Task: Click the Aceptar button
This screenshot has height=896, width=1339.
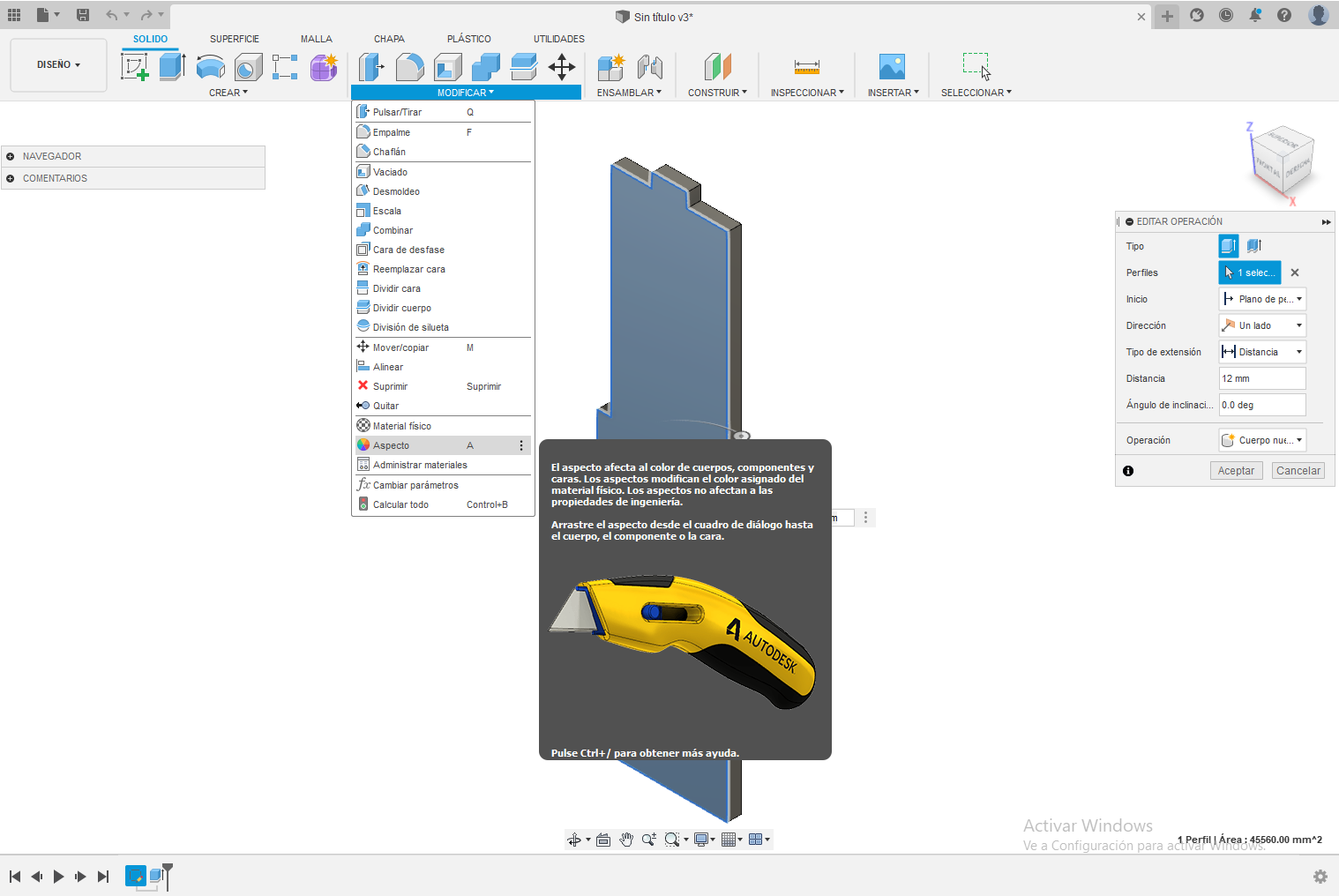Action: (1236, 471)
